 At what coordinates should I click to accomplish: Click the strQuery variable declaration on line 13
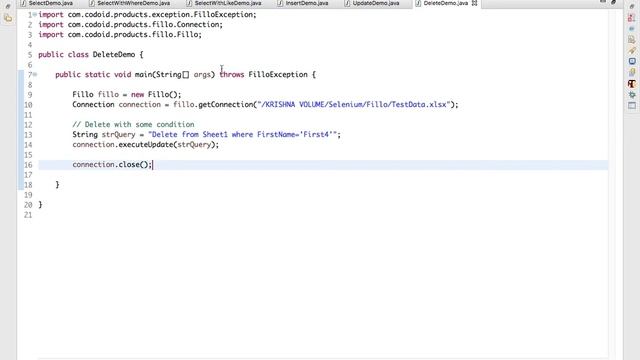(x=118, y=135)
